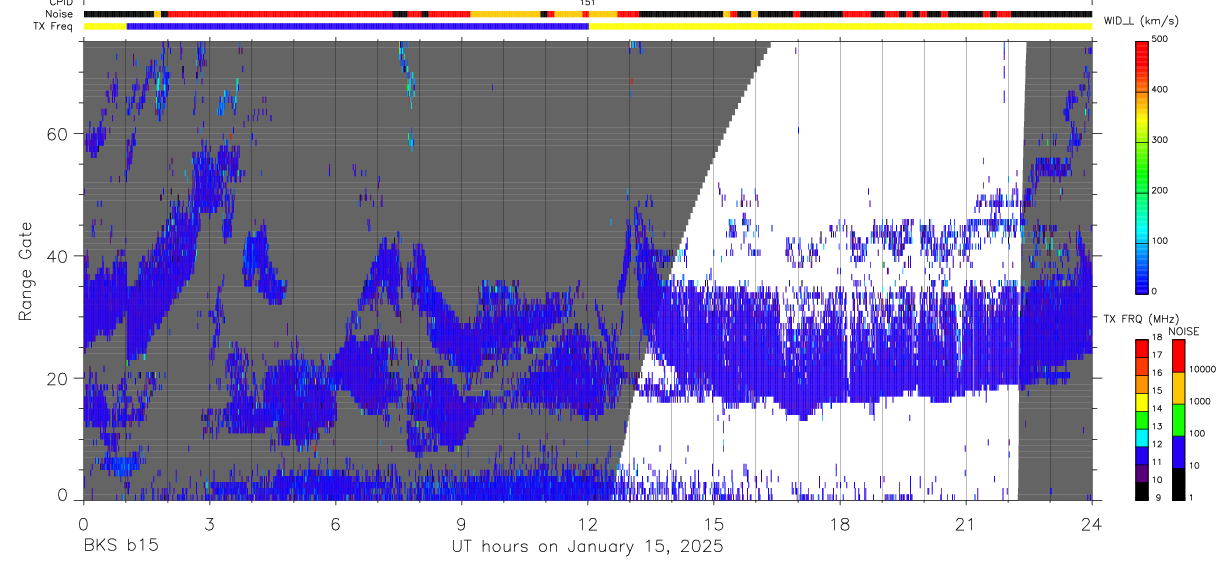Screen dimensions: 1228x567
Task: Click the '400' label on the WID scale
Action: pyautogui.click(x=1160, y=90)
